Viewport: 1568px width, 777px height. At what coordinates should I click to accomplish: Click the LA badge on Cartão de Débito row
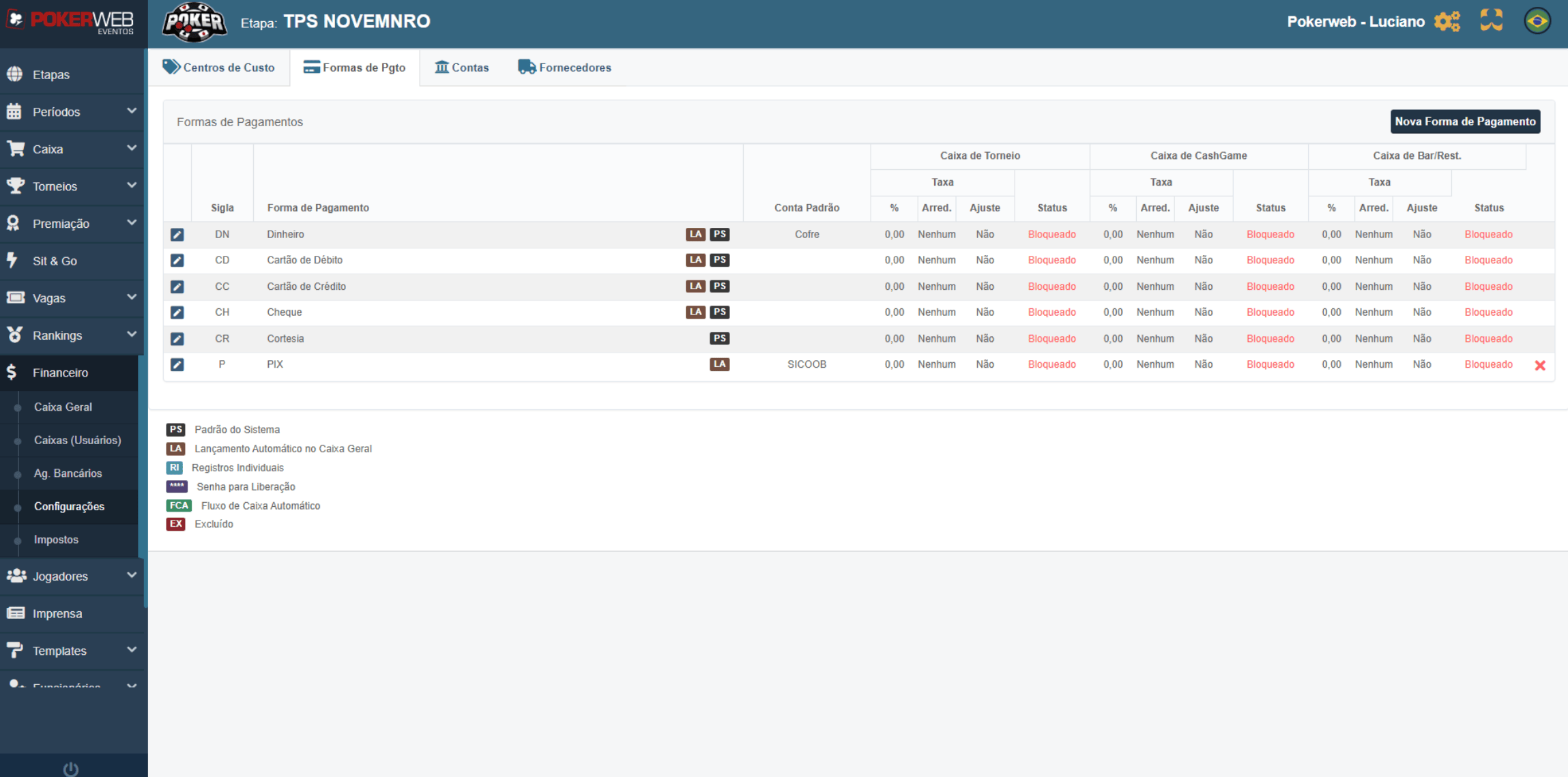coord(695,260)
